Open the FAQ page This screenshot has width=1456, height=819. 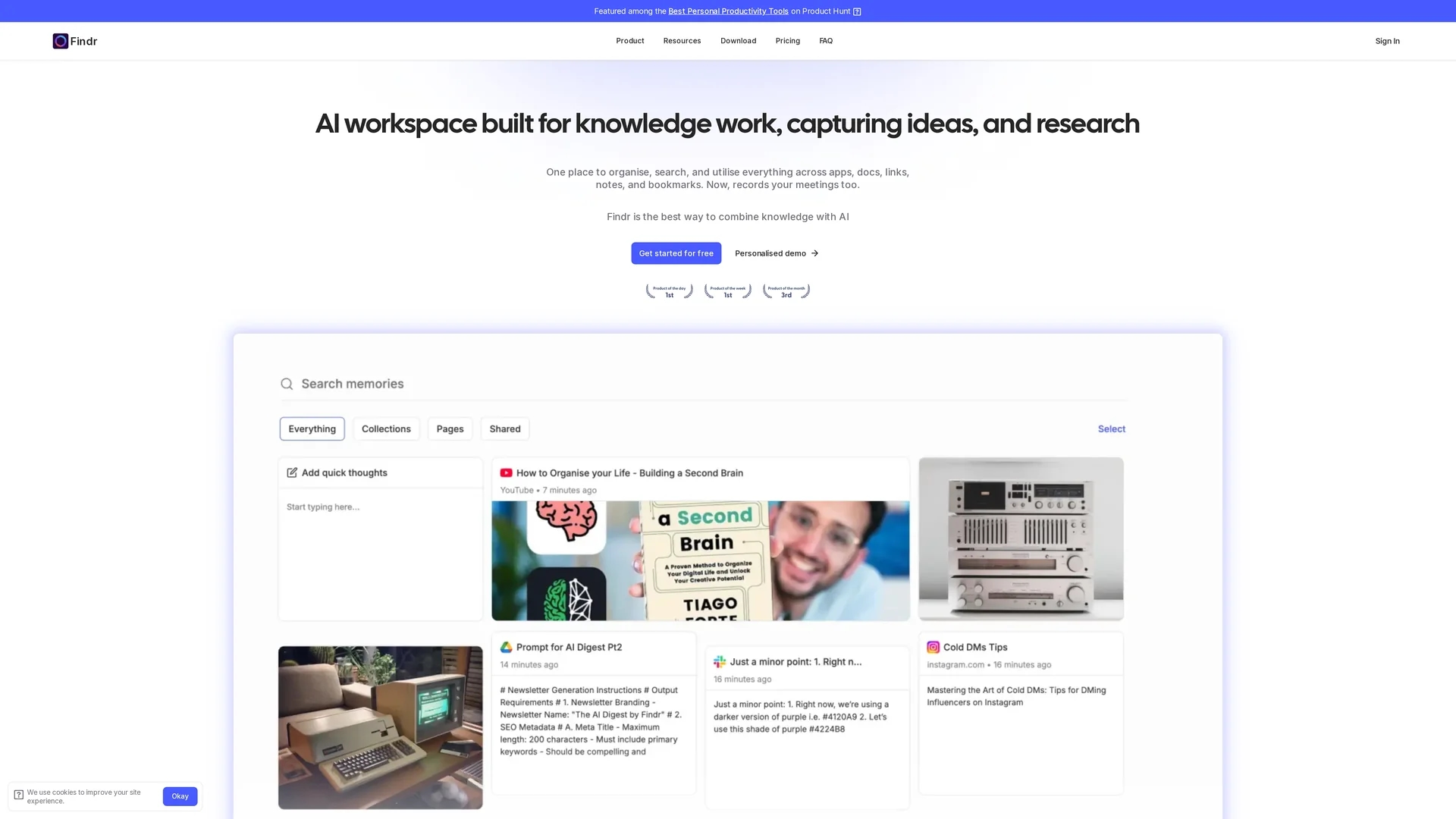[x=826, y=41]
